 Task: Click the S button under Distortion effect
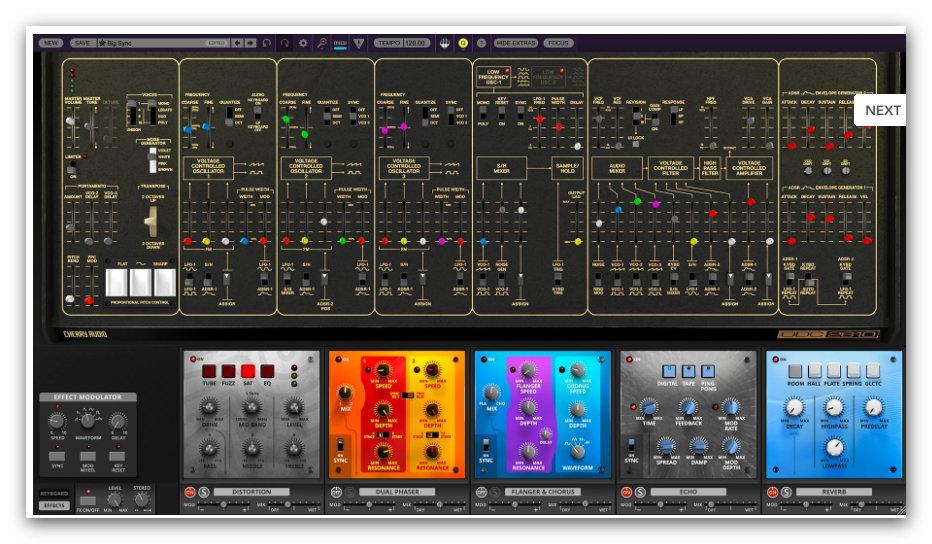pyautogui.click(x=204, y=492)
